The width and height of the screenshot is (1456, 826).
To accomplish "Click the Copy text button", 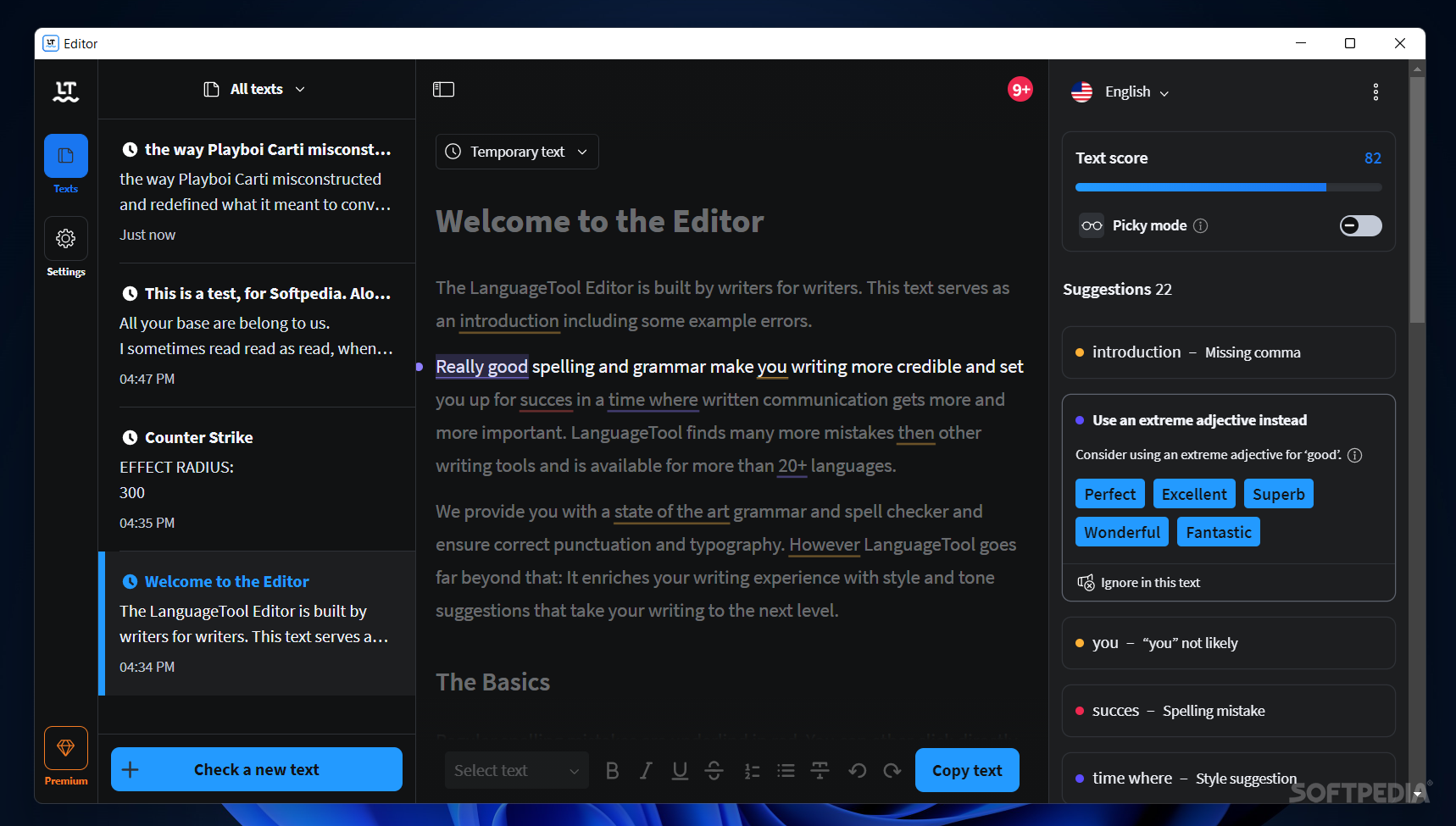I will (967, 770).
